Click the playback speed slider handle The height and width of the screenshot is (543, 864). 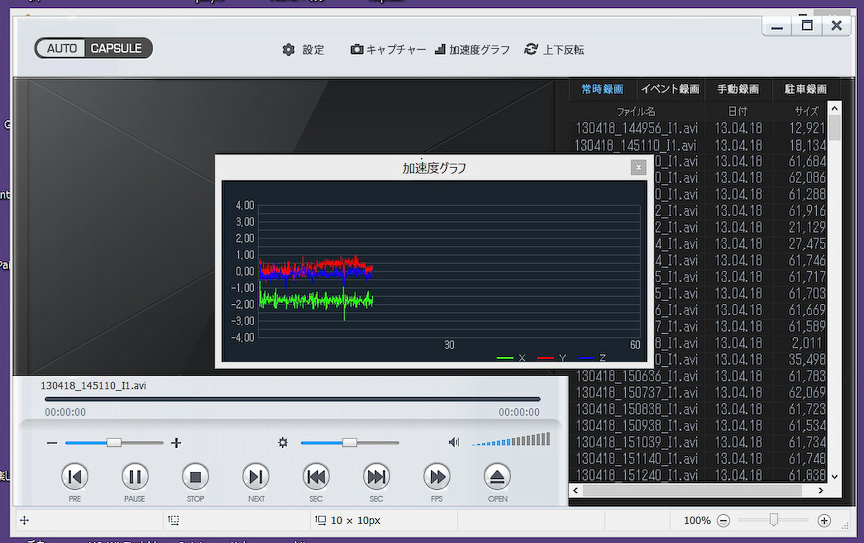click(x=114, y=443)
